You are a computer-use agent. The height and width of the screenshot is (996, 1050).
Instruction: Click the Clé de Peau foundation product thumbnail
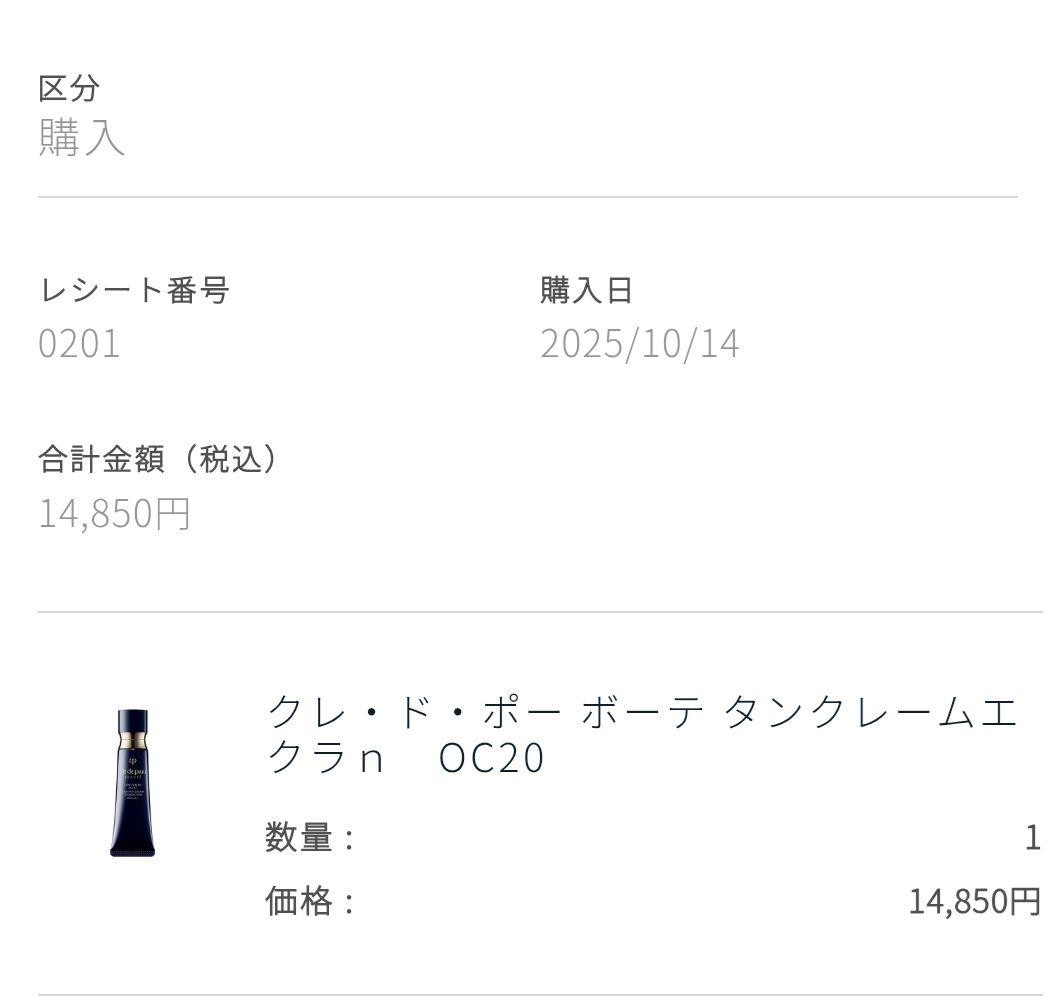click(132, 783)
